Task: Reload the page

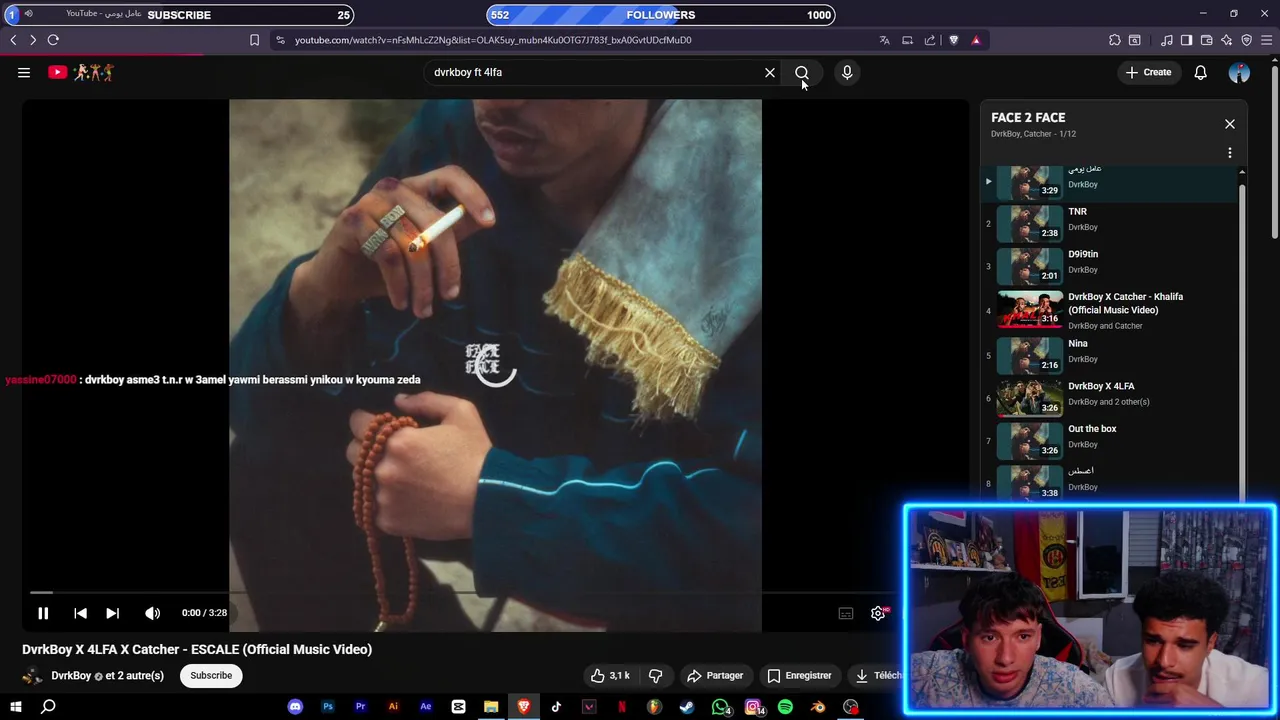Action: click(53, 40)
